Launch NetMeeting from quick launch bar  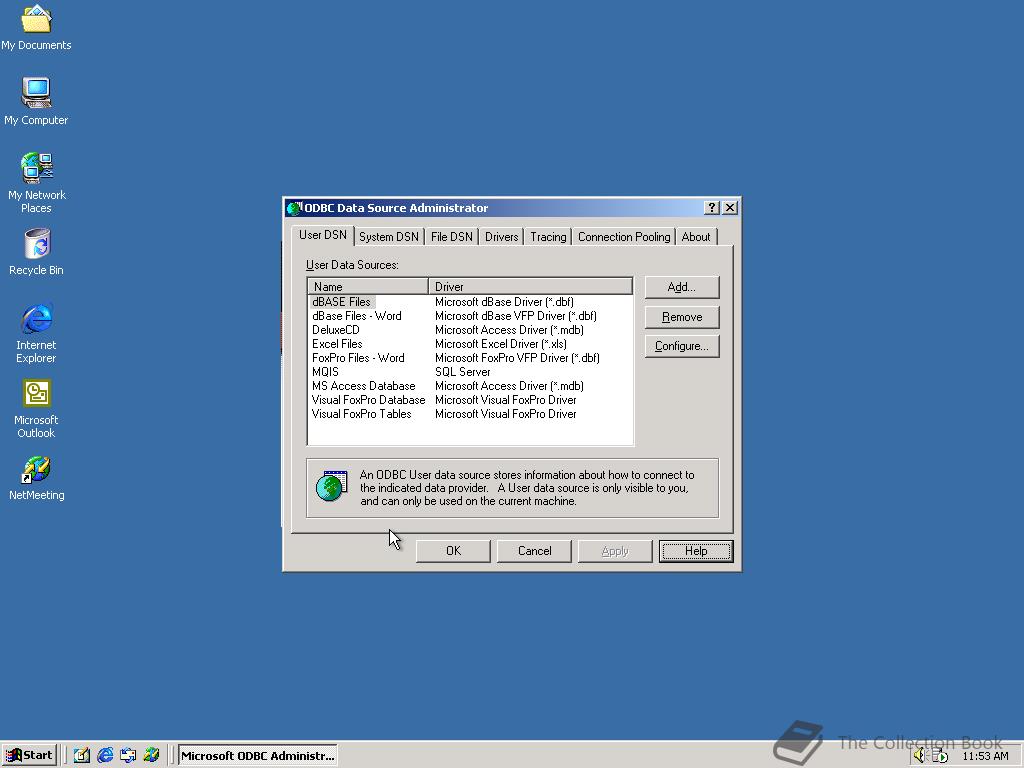point(152,756)
